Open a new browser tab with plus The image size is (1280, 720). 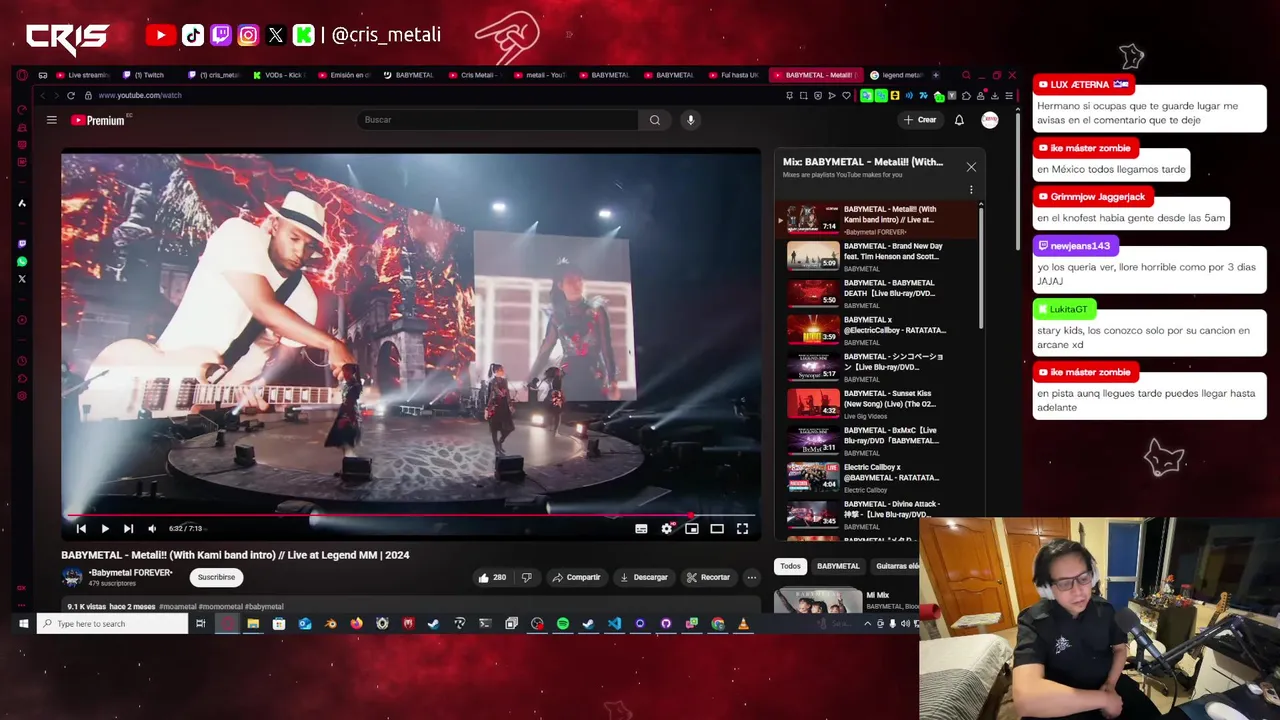click(x=936, y=75)
